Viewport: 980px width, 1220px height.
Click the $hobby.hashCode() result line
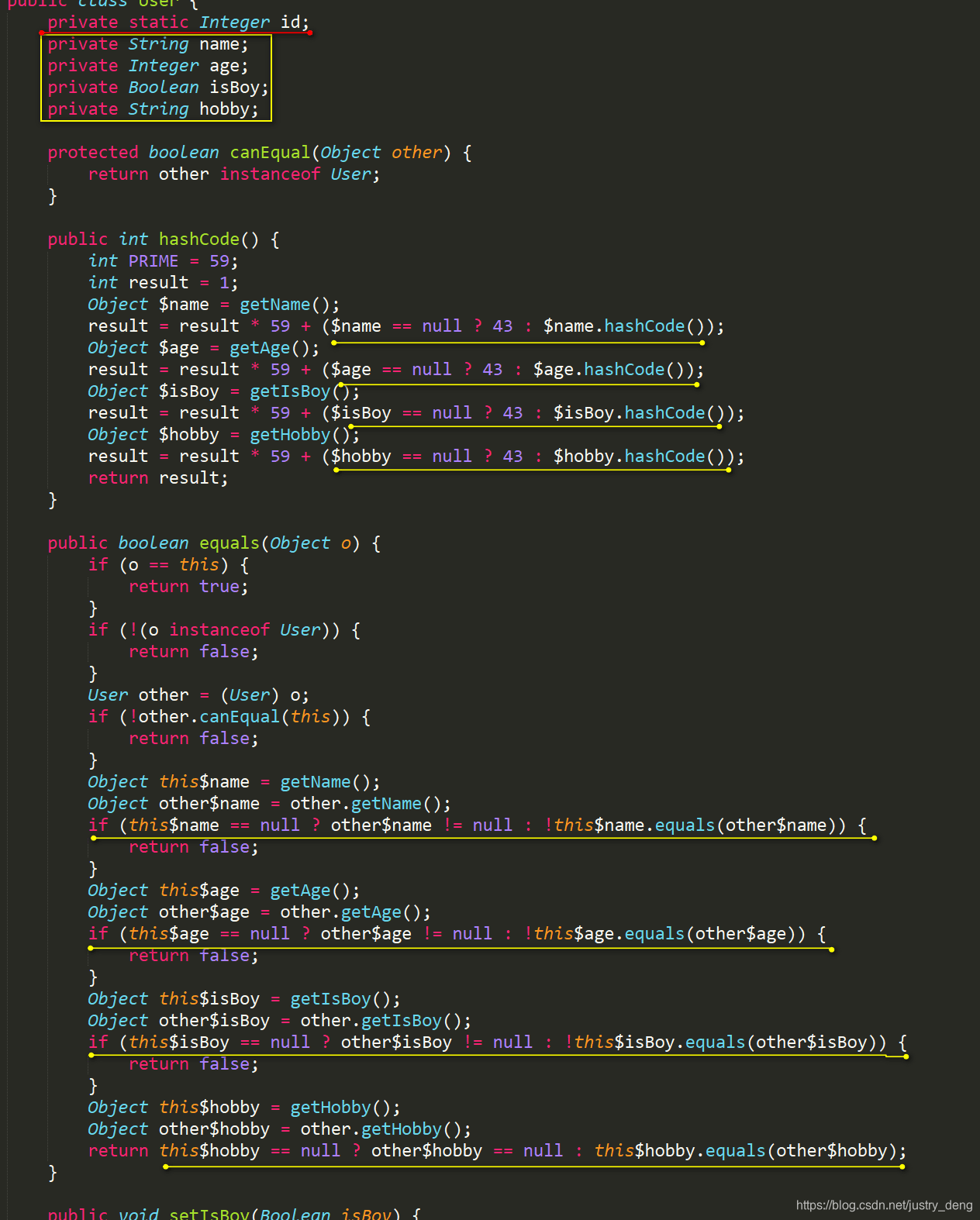416,457
